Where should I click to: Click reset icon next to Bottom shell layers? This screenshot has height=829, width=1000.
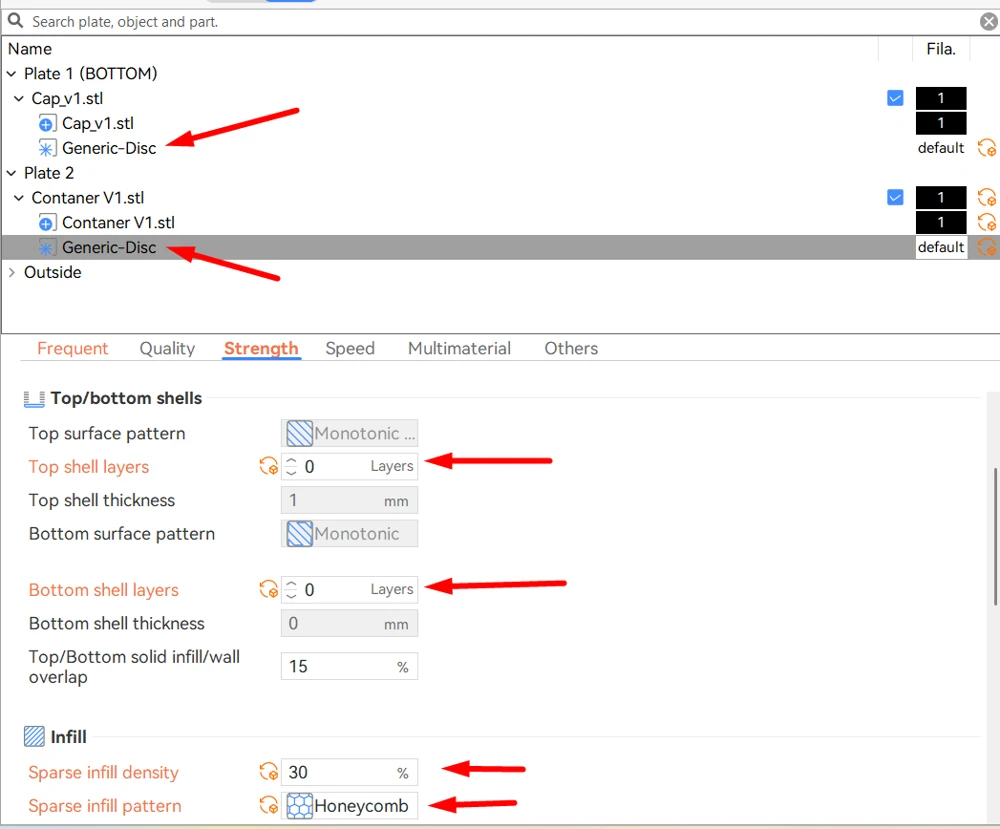coord(268,589)
